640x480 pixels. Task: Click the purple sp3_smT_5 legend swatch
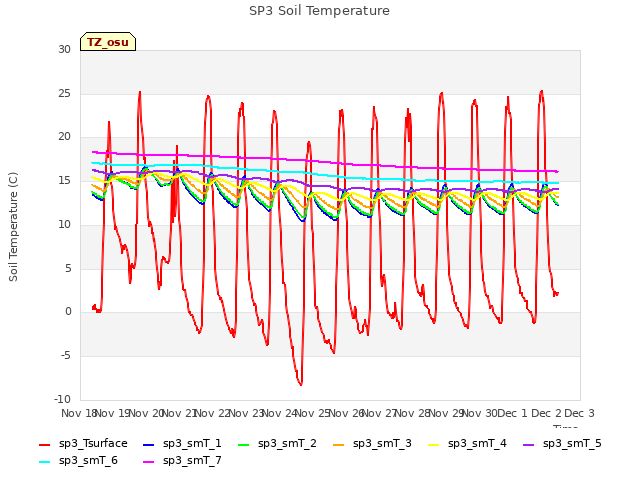pos(529,444)
